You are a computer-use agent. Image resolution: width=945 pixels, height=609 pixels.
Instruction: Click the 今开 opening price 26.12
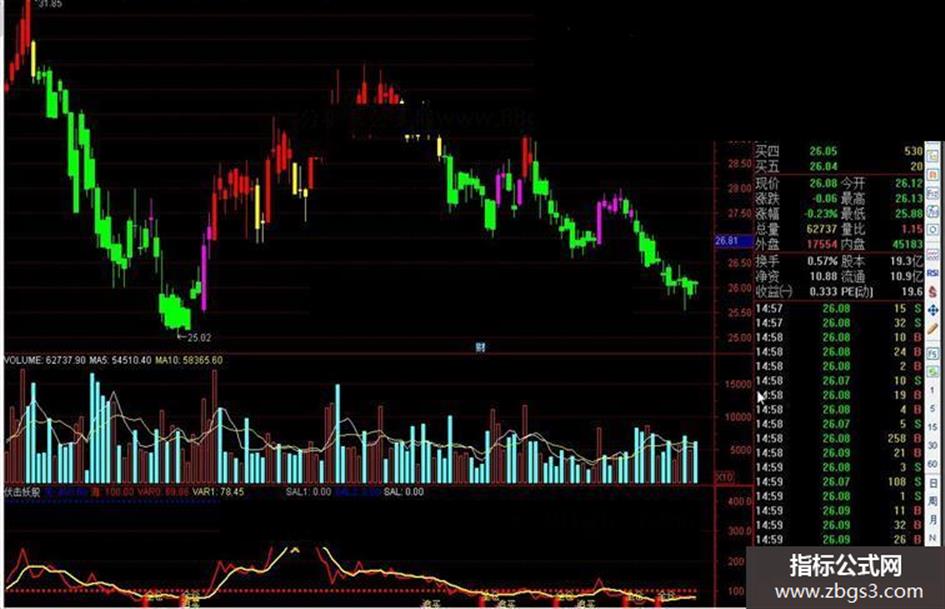[909, 183]
